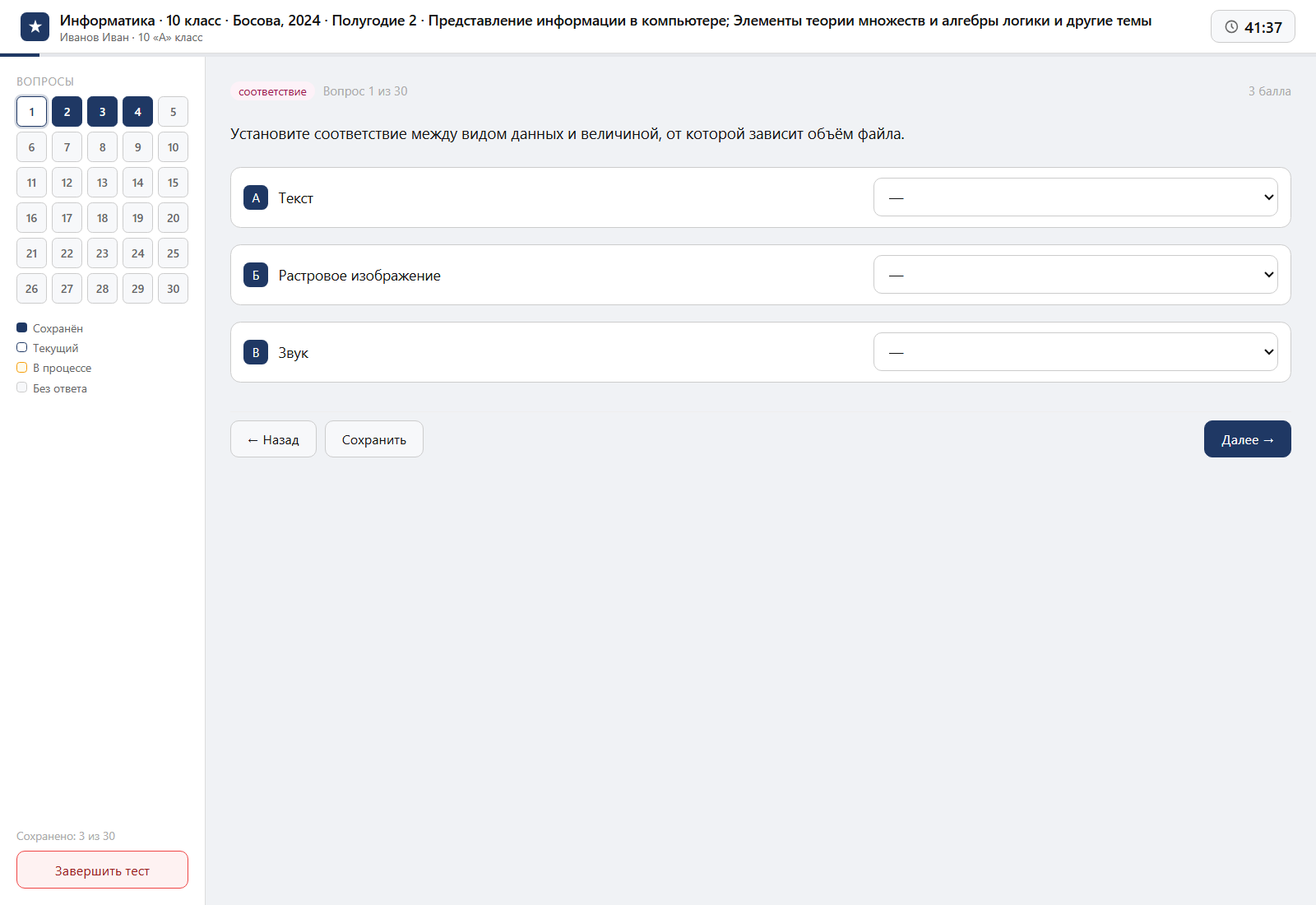Open question 12

67,183
